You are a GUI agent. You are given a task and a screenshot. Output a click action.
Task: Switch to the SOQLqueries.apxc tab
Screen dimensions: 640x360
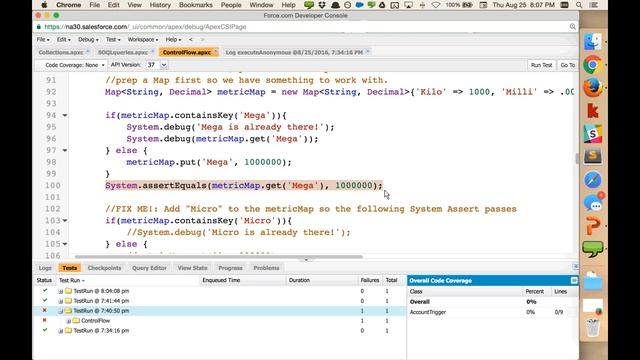[x=123, y=52]
